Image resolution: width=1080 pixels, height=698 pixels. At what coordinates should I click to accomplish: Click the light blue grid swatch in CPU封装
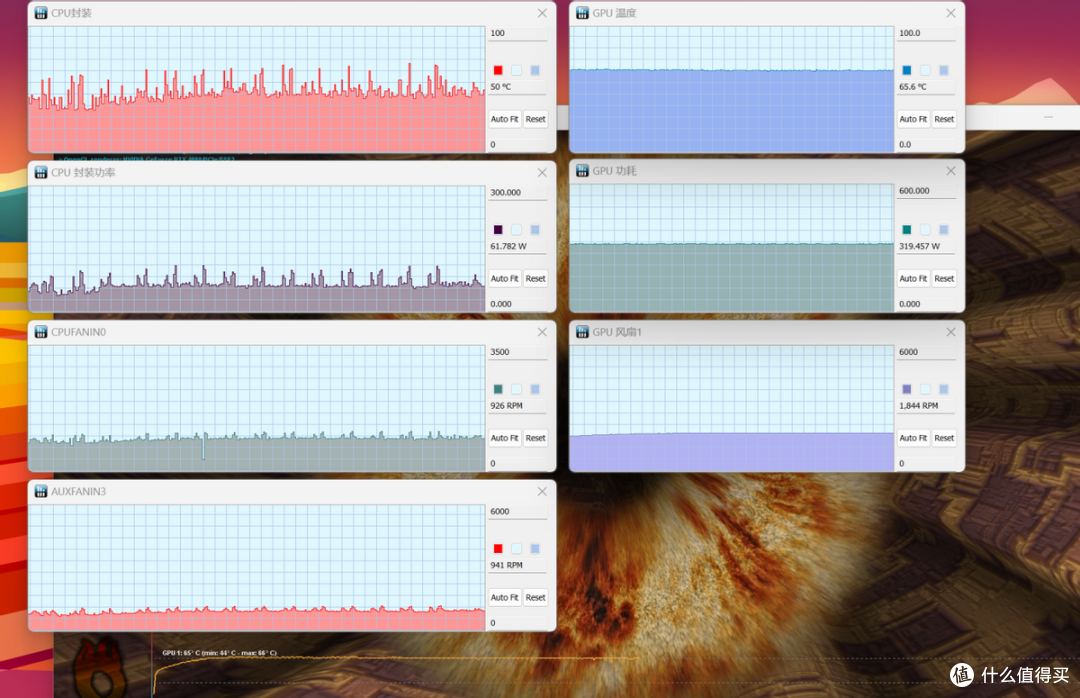pos(535,70)
